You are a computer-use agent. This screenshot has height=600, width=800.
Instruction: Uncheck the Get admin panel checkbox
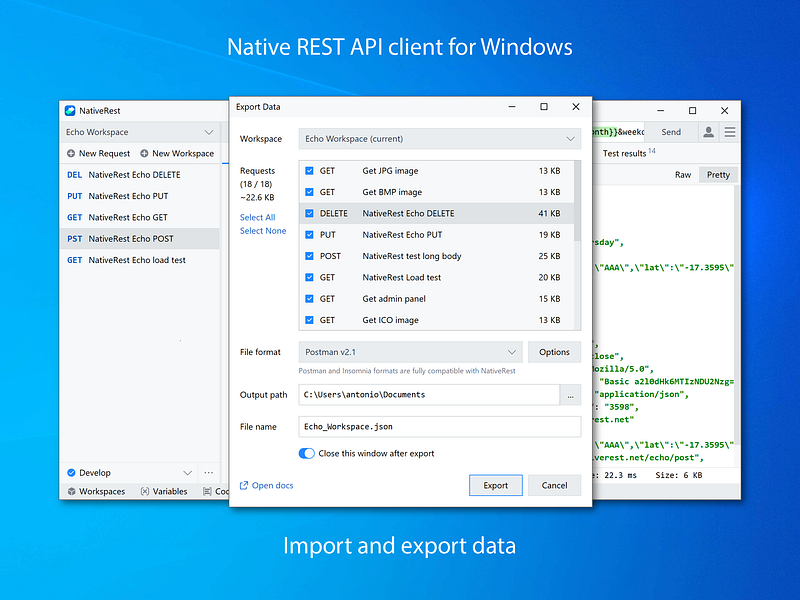[x=309, y=299]
